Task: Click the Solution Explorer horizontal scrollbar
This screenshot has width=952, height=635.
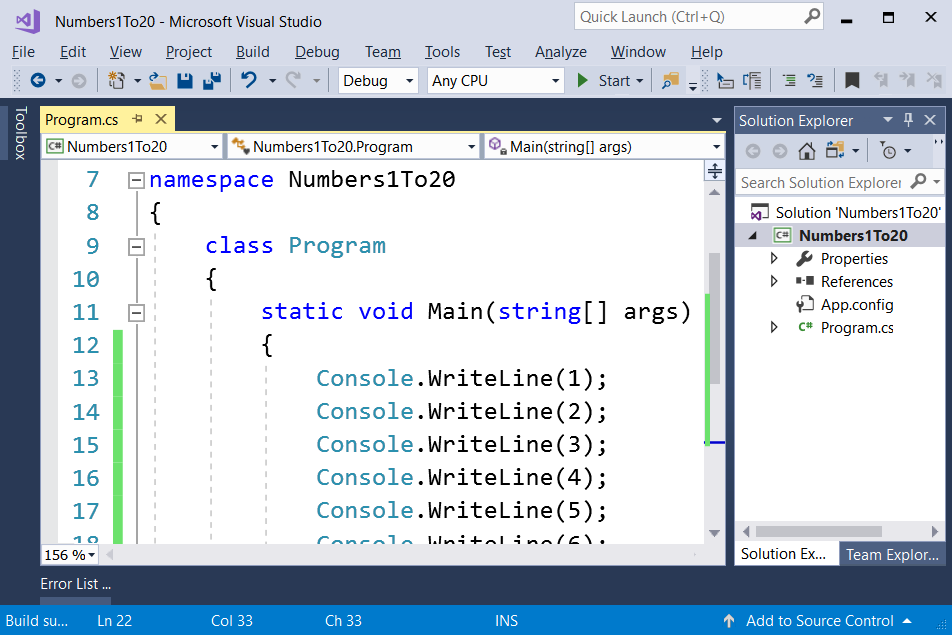Action: click(x=818, y=531)
